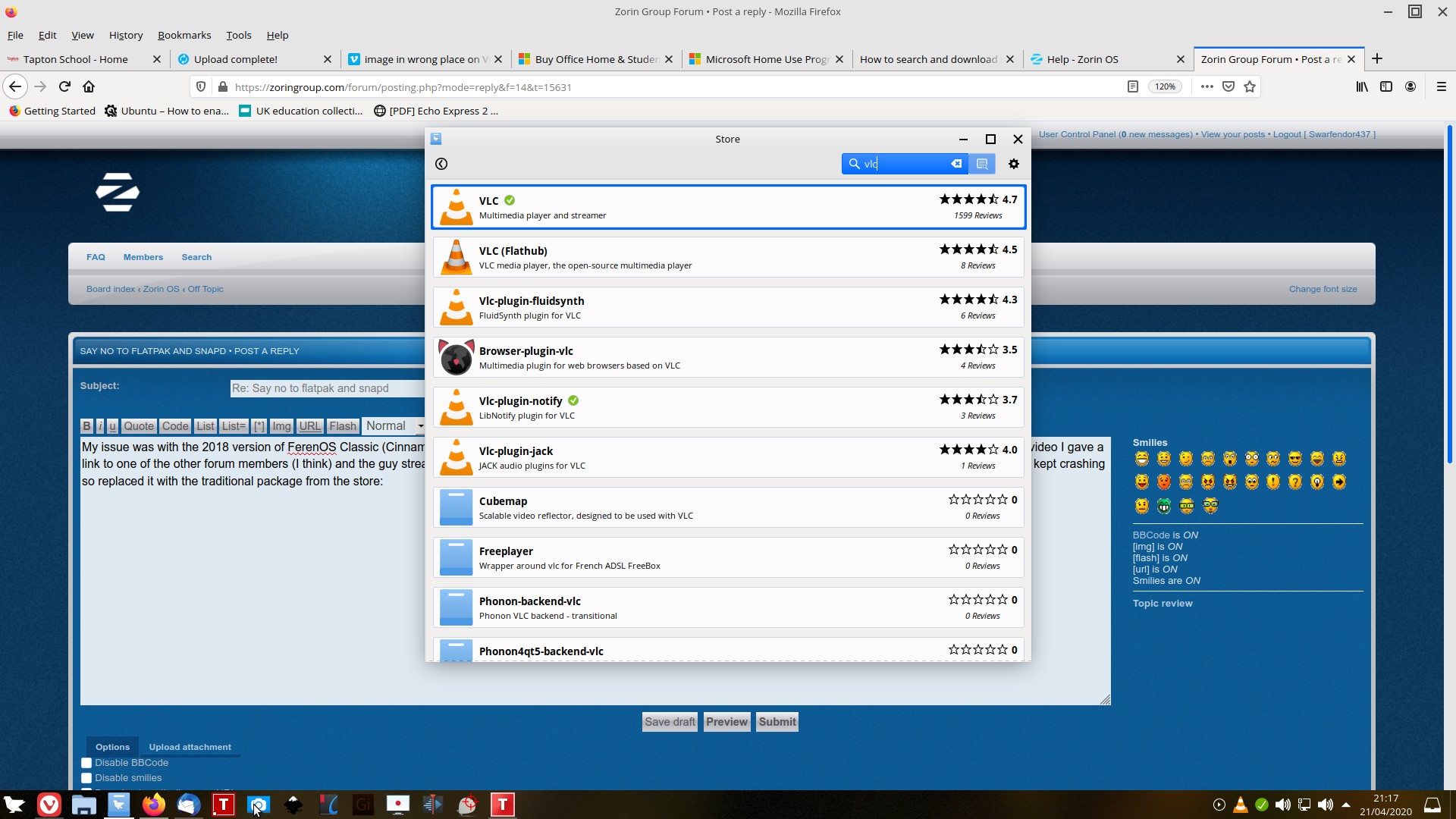Open the page actions ellipsis menu
The width and height of the screenshot is (1456, 819).
1207,86
